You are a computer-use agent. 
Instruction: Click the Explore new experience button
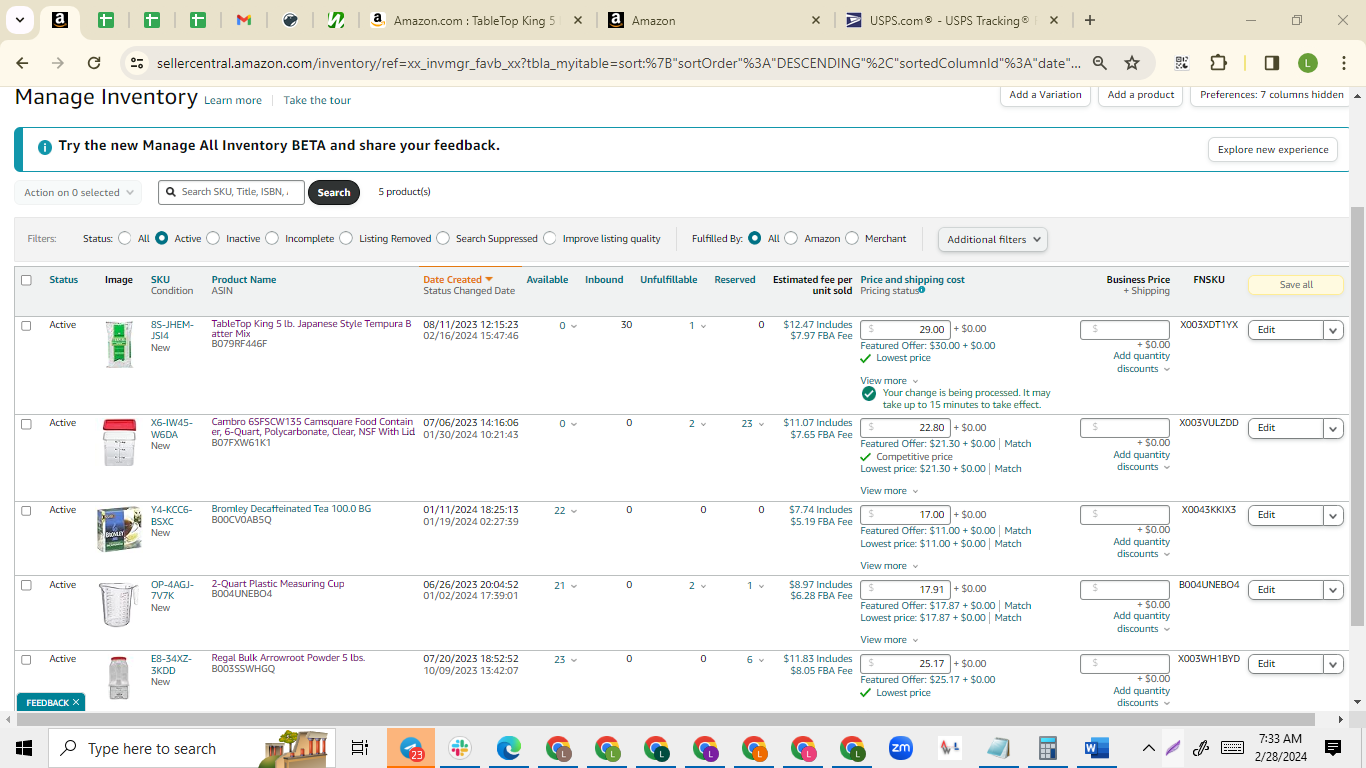coord(1273,150)
